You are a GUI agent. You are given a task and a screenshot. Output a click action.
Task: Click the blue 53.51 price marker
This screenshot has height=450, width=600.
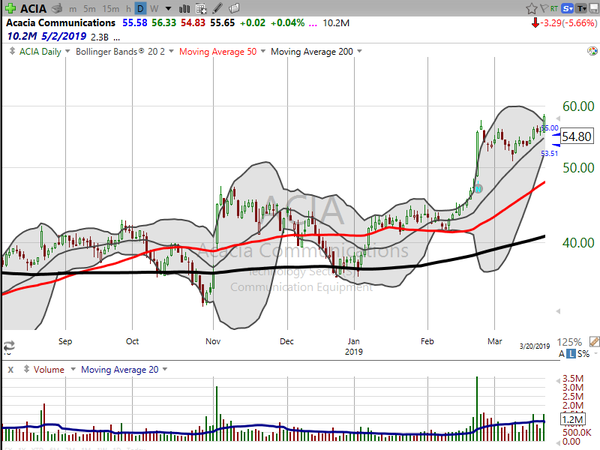[549, 153]
